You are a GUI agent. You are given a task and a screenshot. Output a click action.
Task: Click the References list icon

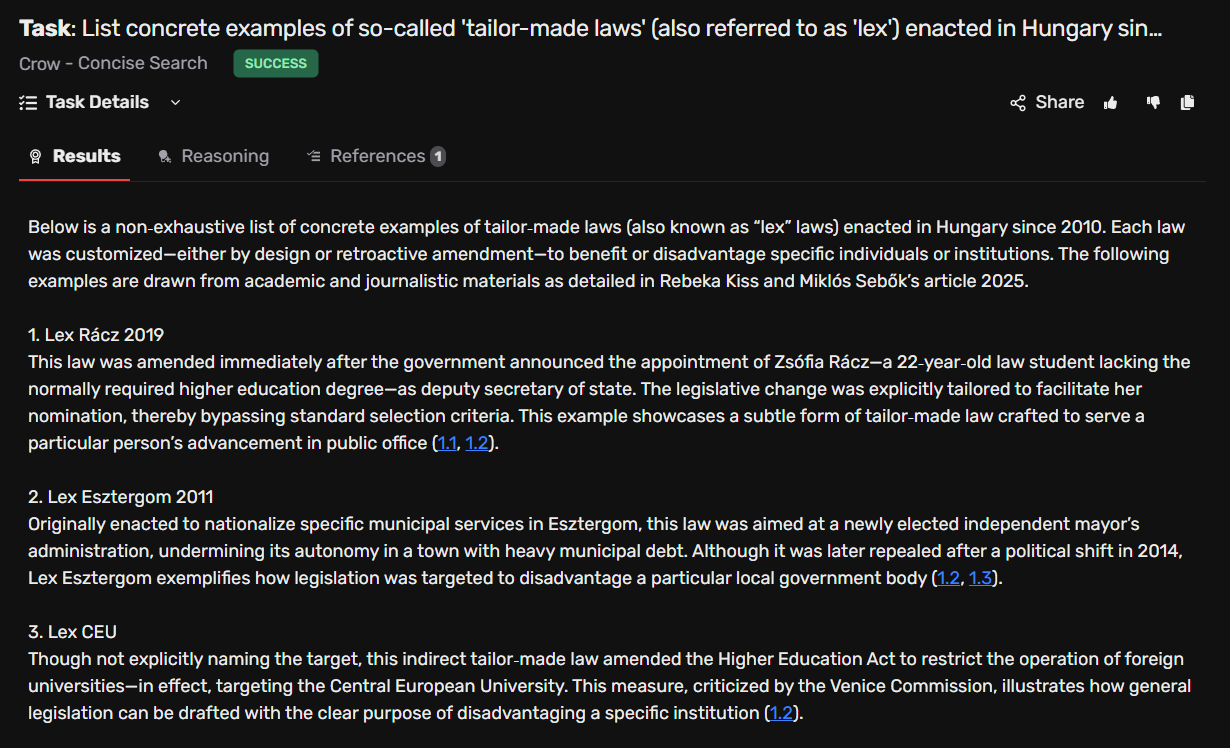point(313,156)
